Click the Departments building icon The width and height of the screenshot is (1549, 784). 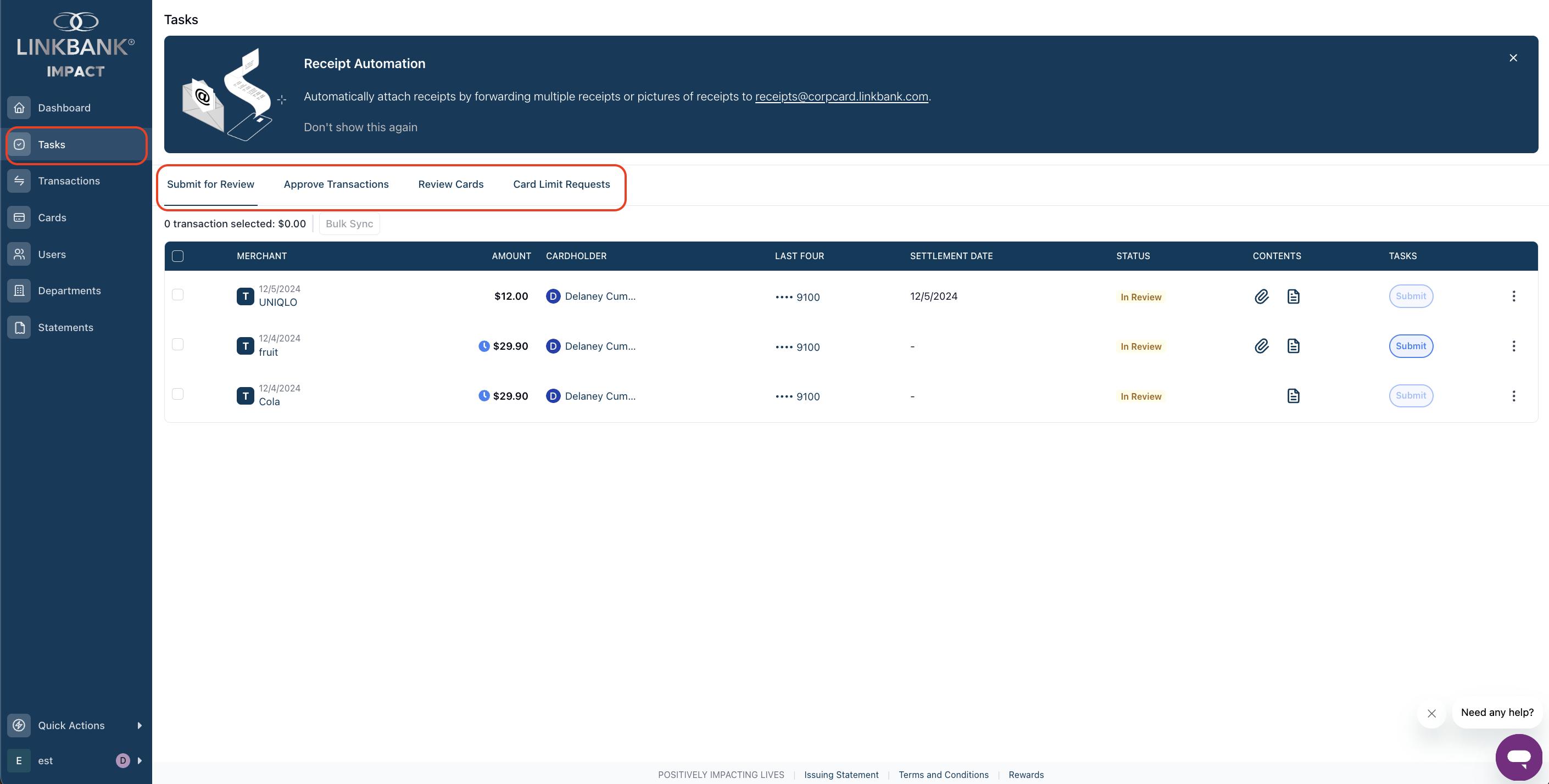[19, 290]
